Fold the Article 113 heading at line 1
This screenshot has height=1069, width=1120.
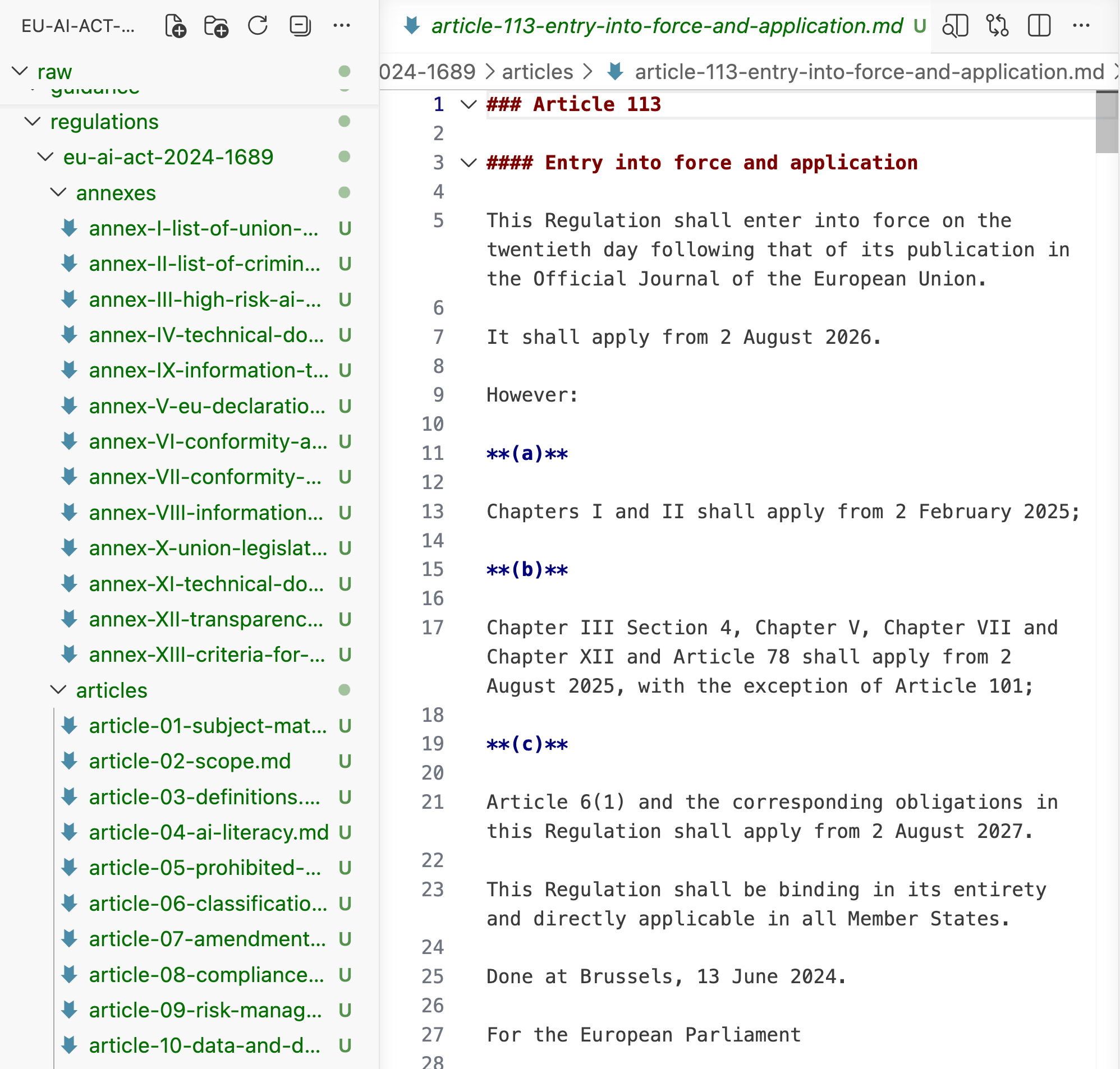click(x=469, y=104)
